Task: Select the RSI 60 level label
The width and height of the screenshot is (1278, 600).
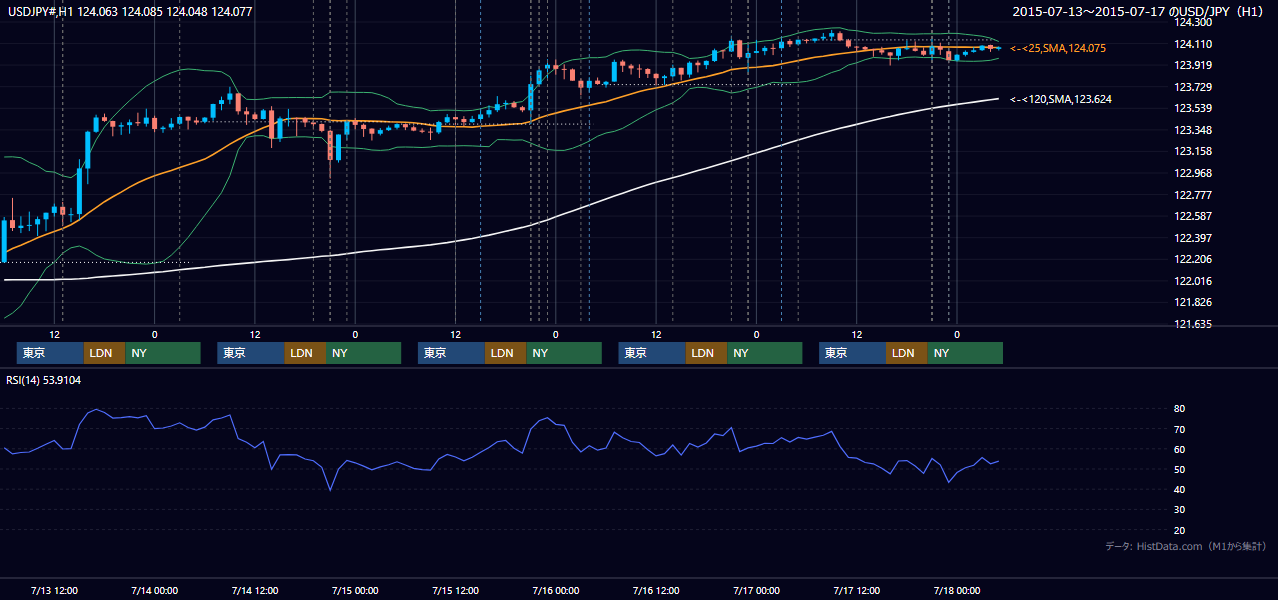Action: [1179, 449]
